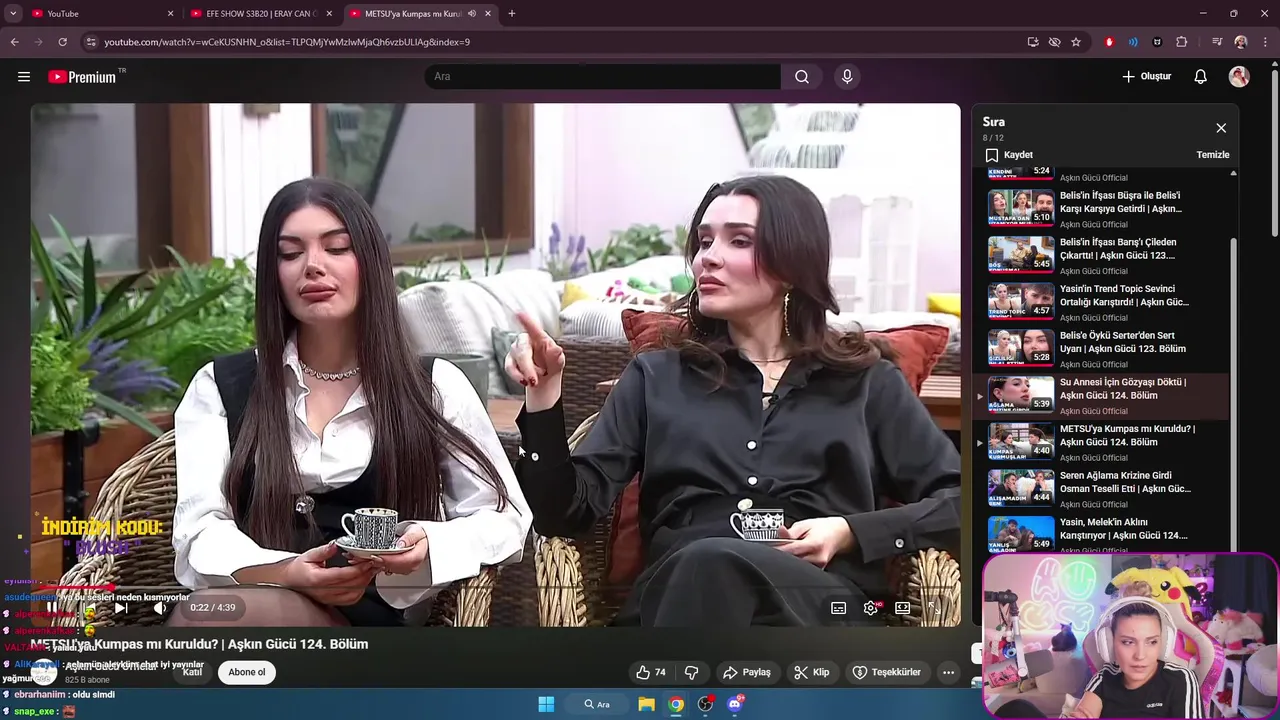Close the Sıra queue panel
The height and width of the screenshot is (720, 1280).
(x=1221, y=128)
